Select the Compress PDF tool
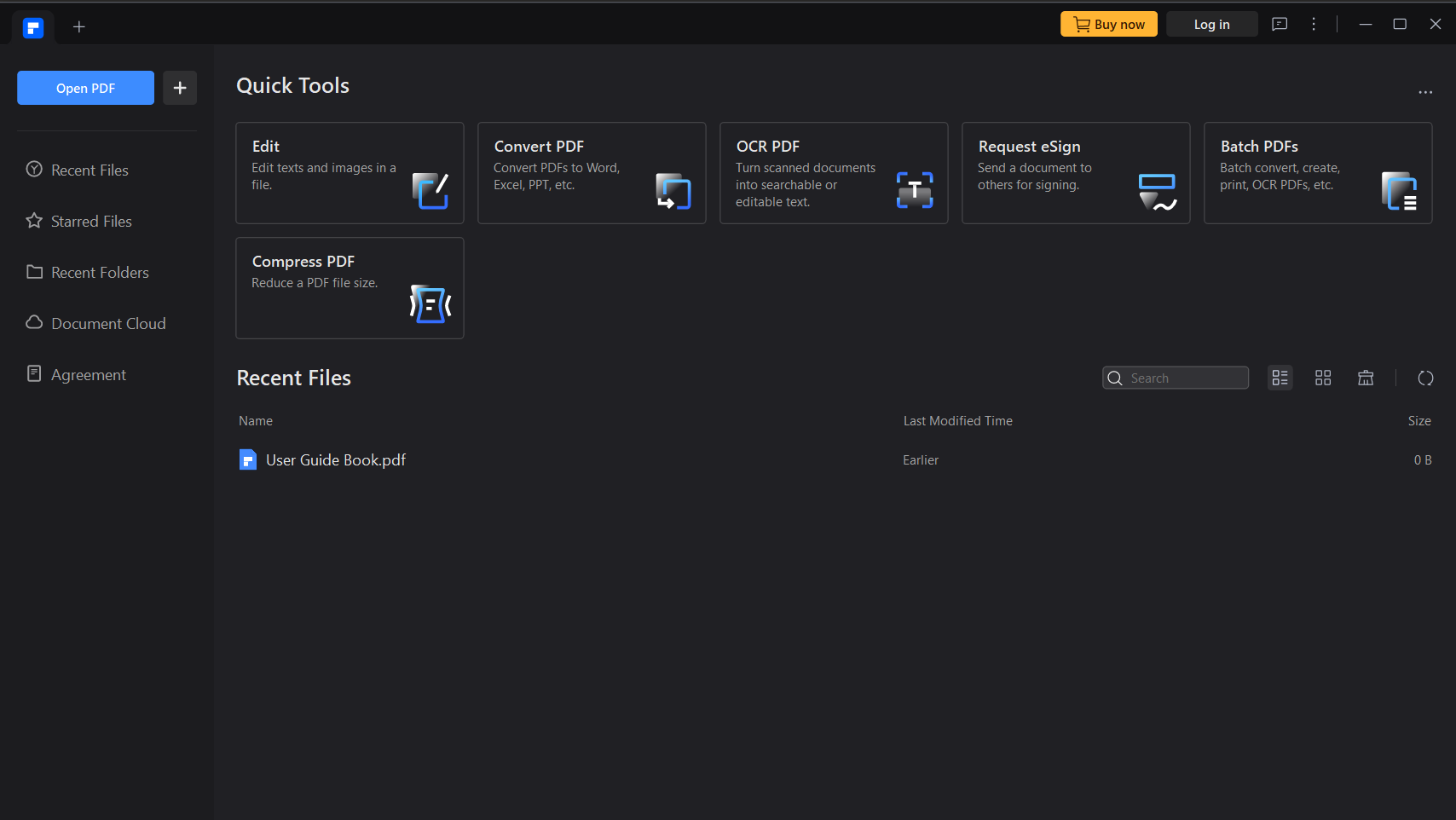1456x820 pixels. [x=350, y=288]
